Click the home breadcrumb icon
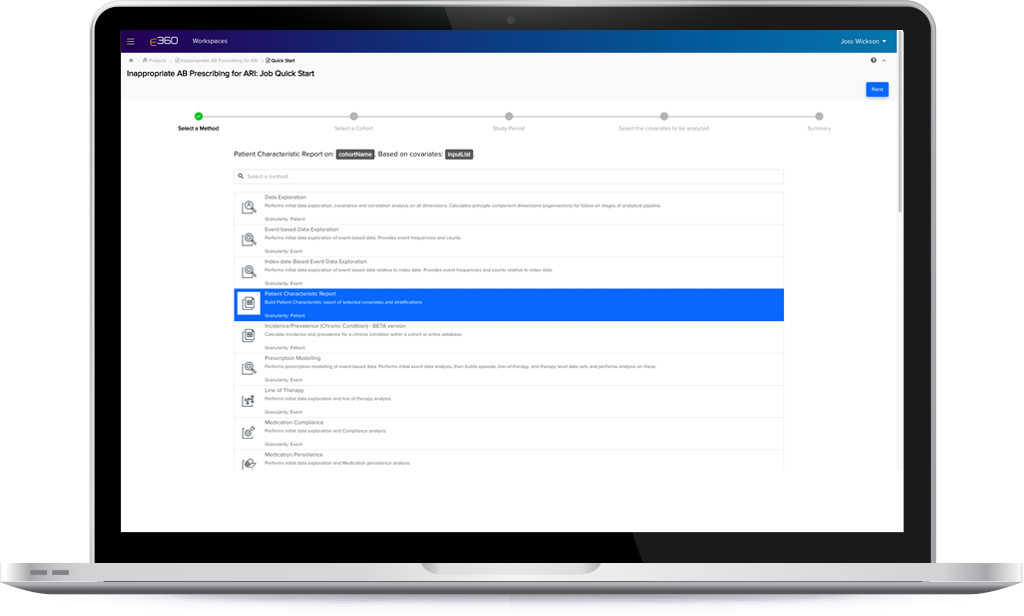 click(131, 61)
